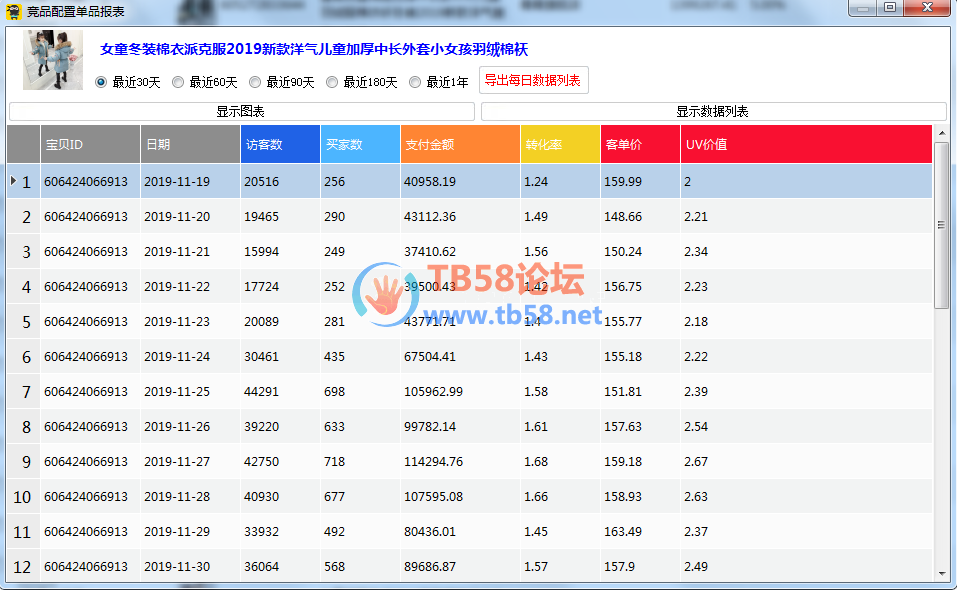
Task: Choose the 最近90天 time range
Action: point(255,82)
